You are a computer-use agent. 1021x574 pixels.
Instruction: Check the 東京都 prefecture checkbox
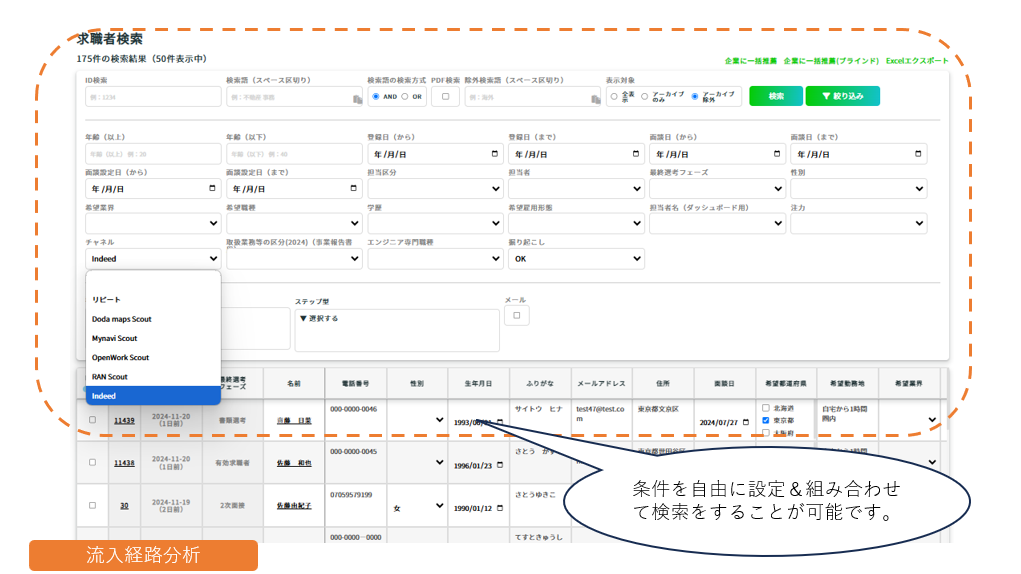[766, 421]
